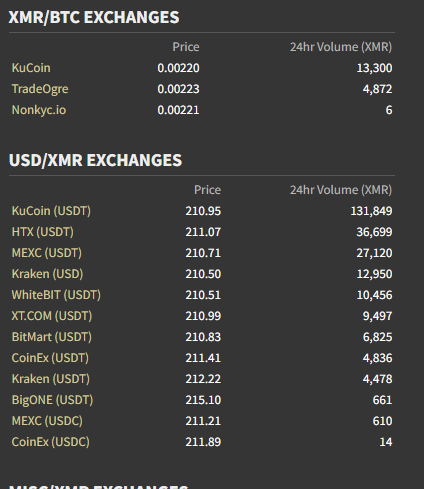
Task: Open the WhiteBIT (USDT) exchange link
Action: click(x=56, y=295)
